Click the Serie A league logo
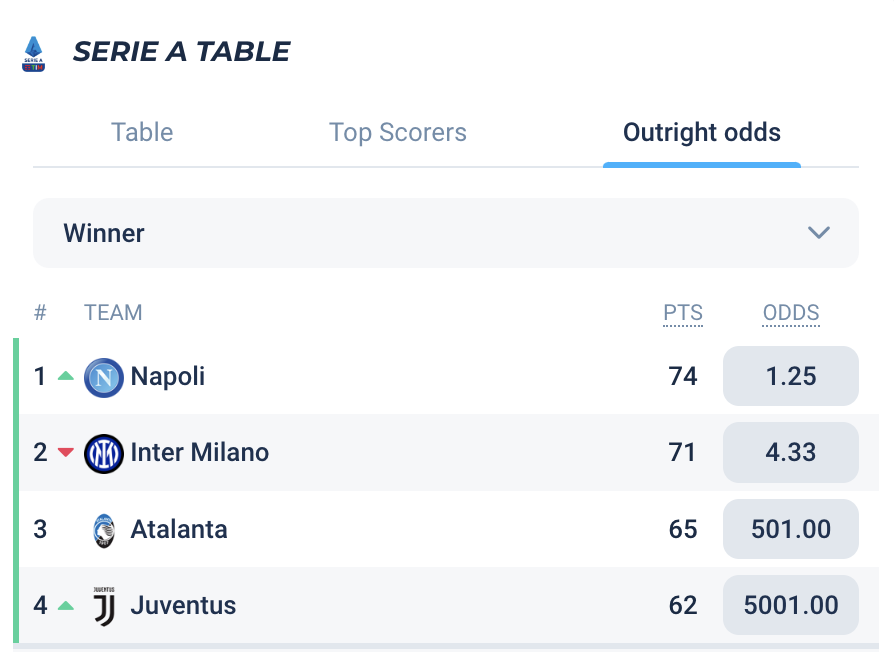Screen dimensions: 894x652 34,54
